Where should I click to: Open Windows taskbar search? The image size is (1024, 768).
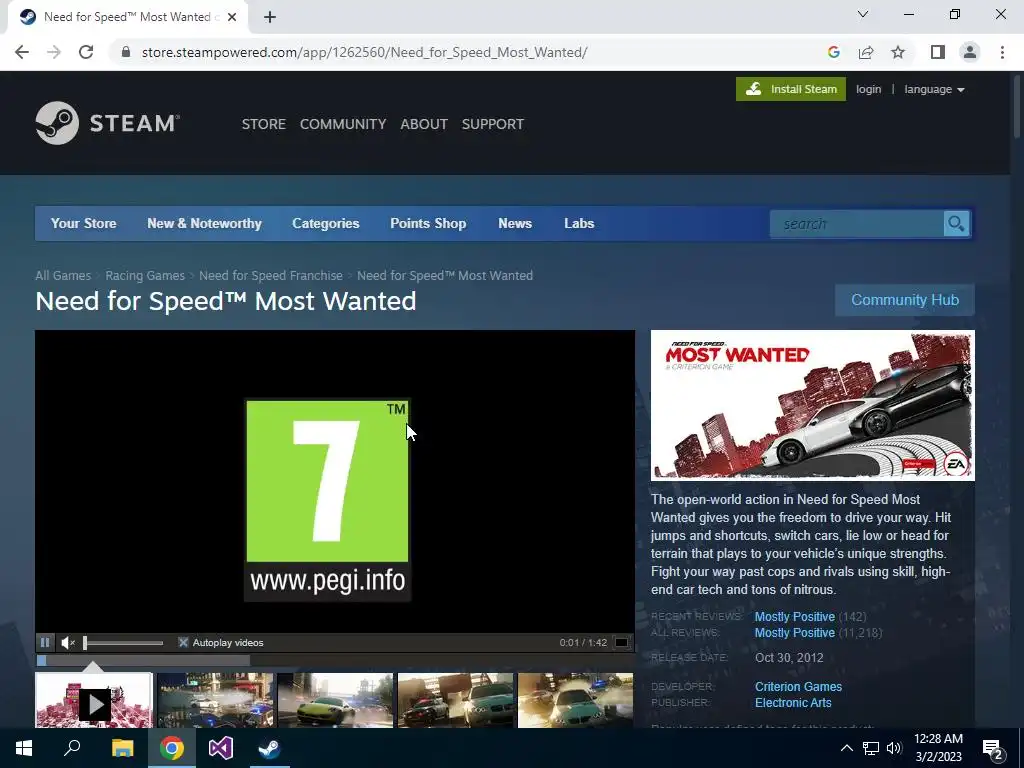point(72,748)
